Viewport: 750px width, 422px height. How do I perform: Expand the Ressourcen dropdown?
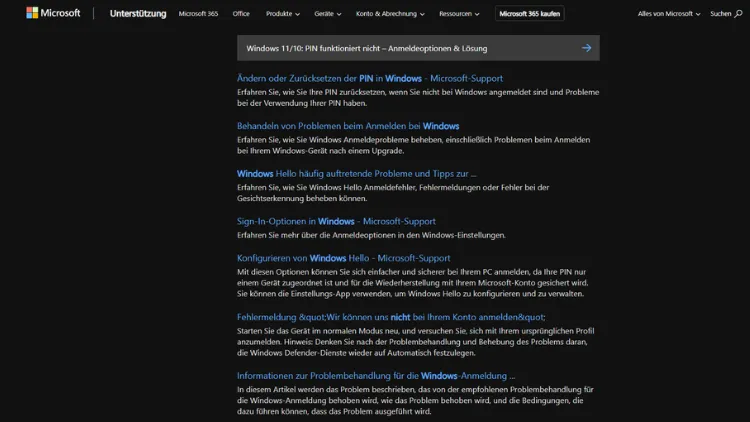pos(459,14)
